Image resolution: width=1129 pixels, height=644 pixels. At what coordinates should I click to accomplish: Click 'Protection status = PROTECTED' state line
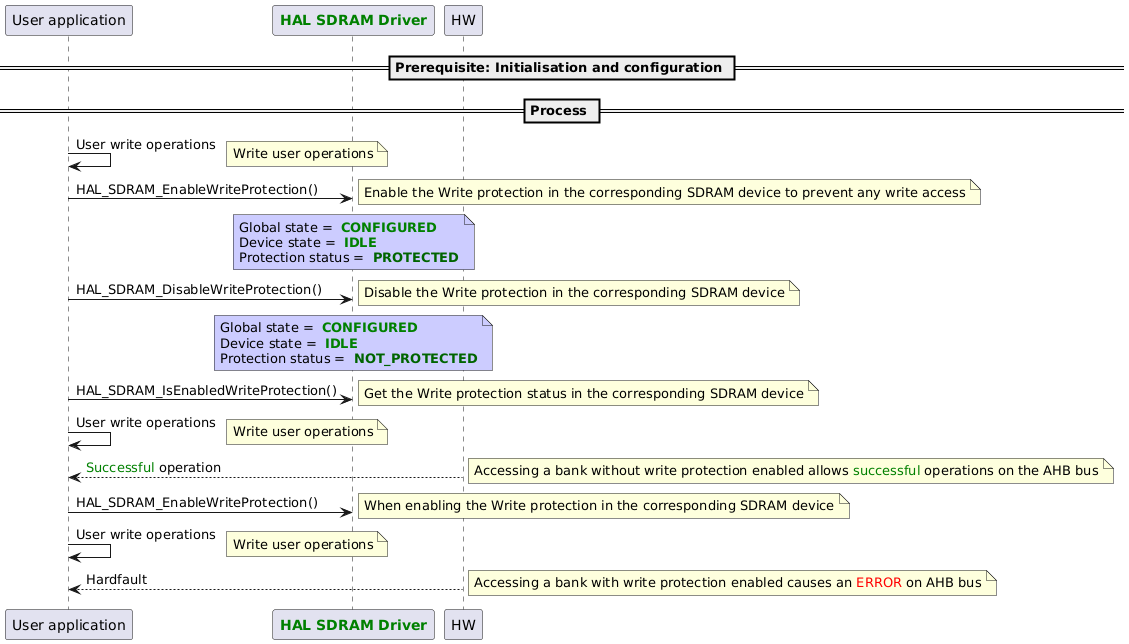[x=348, y=257]
